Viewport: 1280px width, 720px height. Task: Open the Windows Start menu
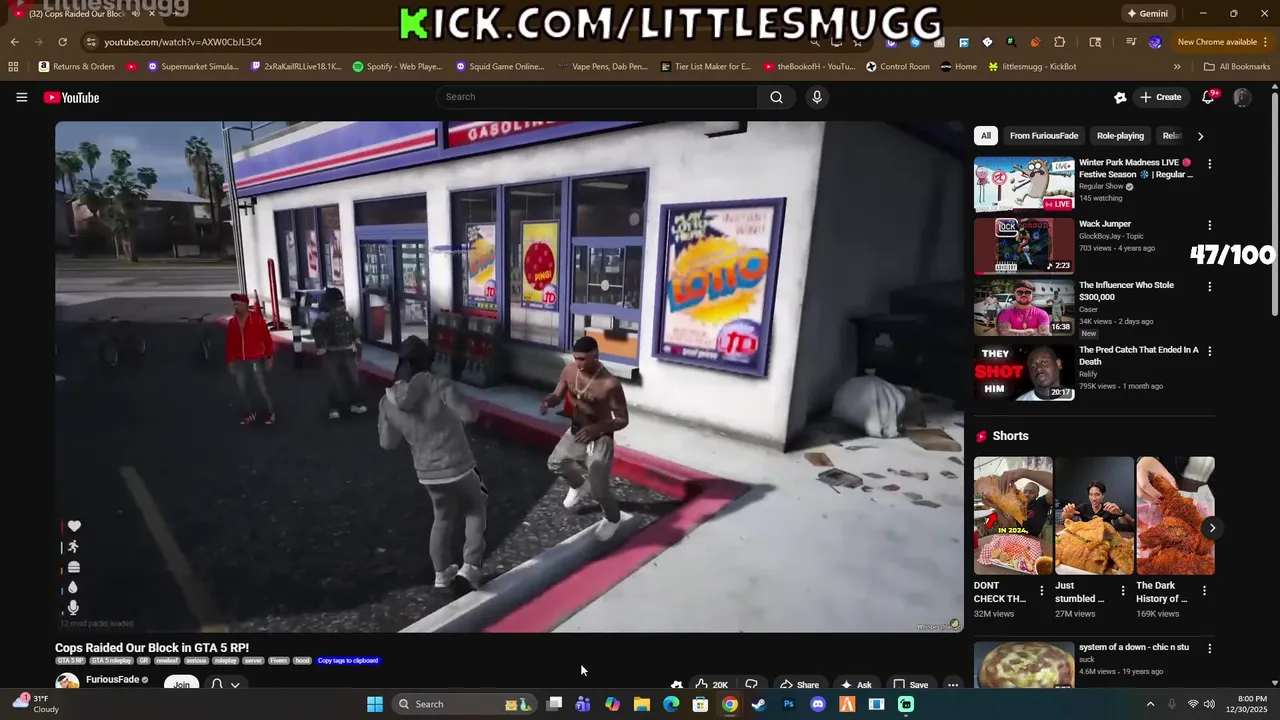pyautogui.click(x=375, y=704)
